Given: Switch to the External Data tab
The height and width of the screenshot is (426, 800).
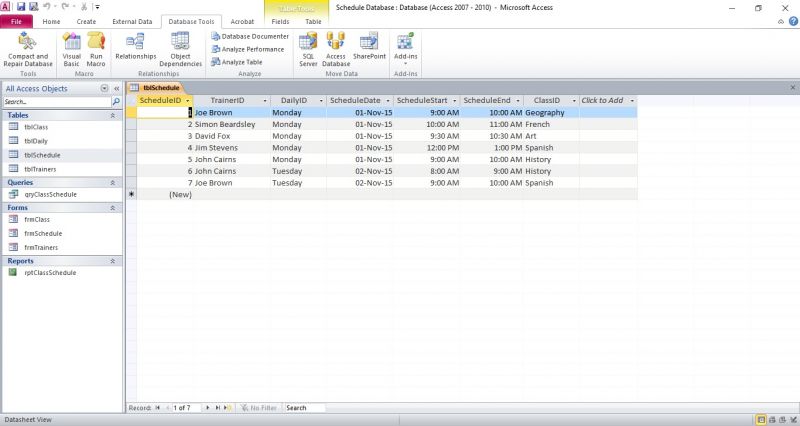Looking at the screenshot, I should (x=132, y=20).
